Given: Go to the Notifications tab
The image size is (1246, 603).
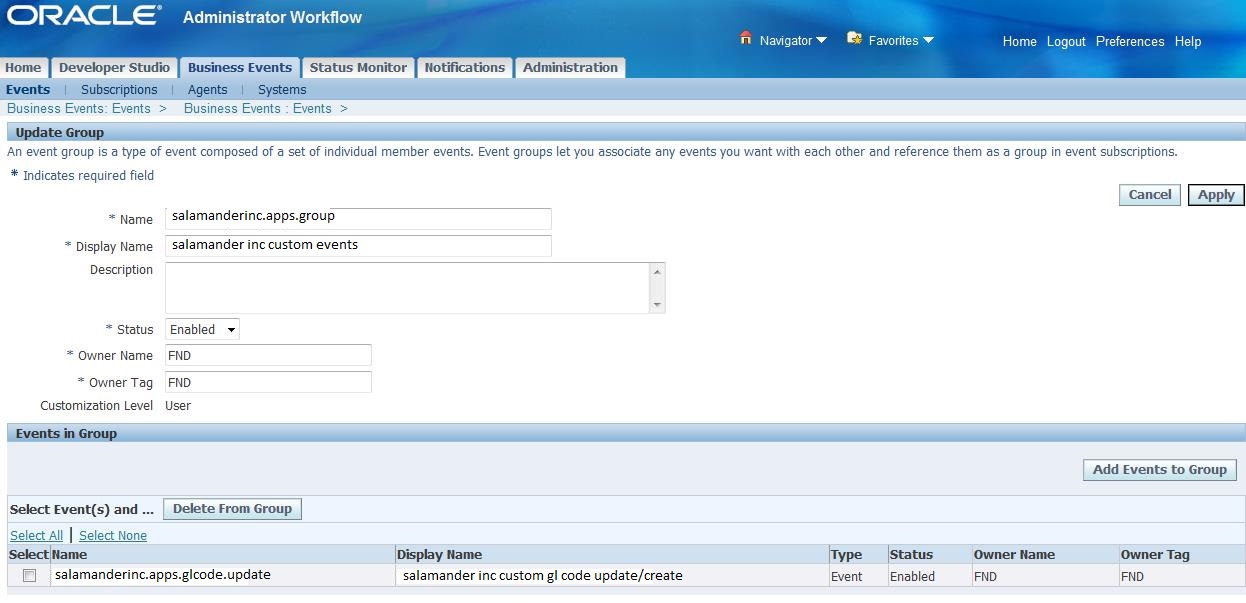Looking at the screenshot, I should (x=464, y=67).
